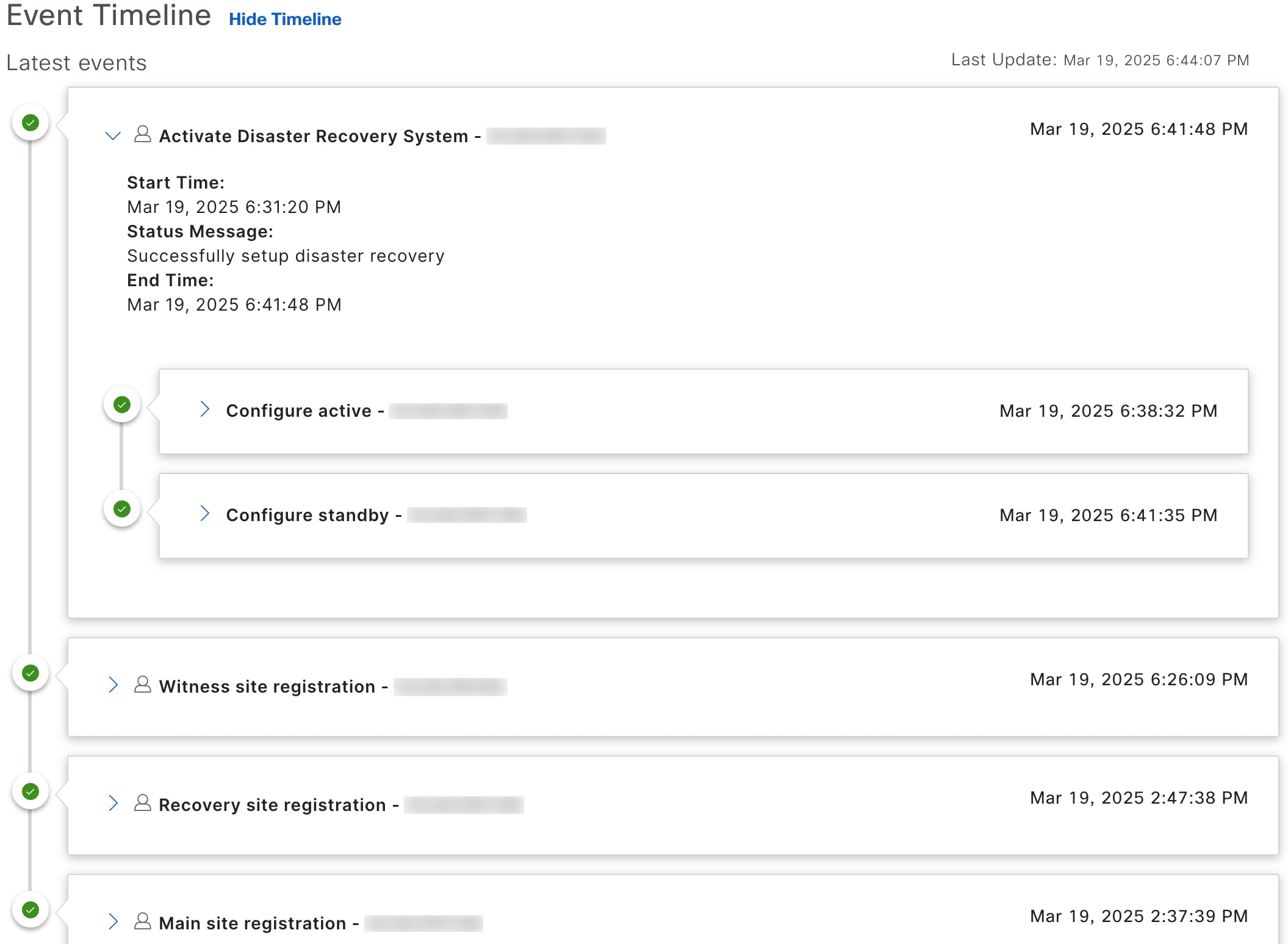Click the Last Update timestamp 6:44:07 PM
This screenshot has height=944, width=1288.
pos(1156,60)
